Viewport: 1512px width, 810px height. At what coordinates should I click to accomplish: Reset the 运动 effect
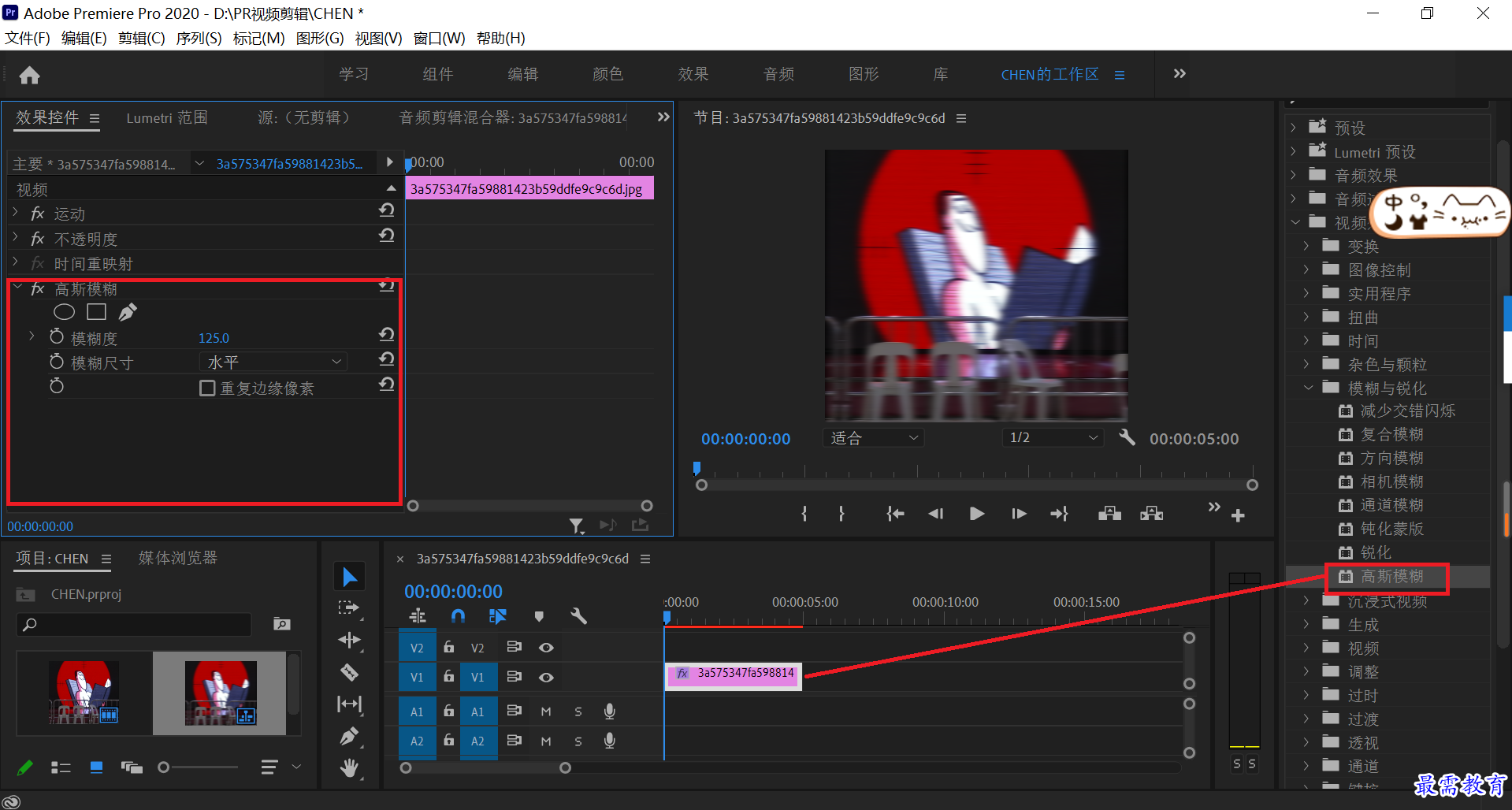[386, 210]
